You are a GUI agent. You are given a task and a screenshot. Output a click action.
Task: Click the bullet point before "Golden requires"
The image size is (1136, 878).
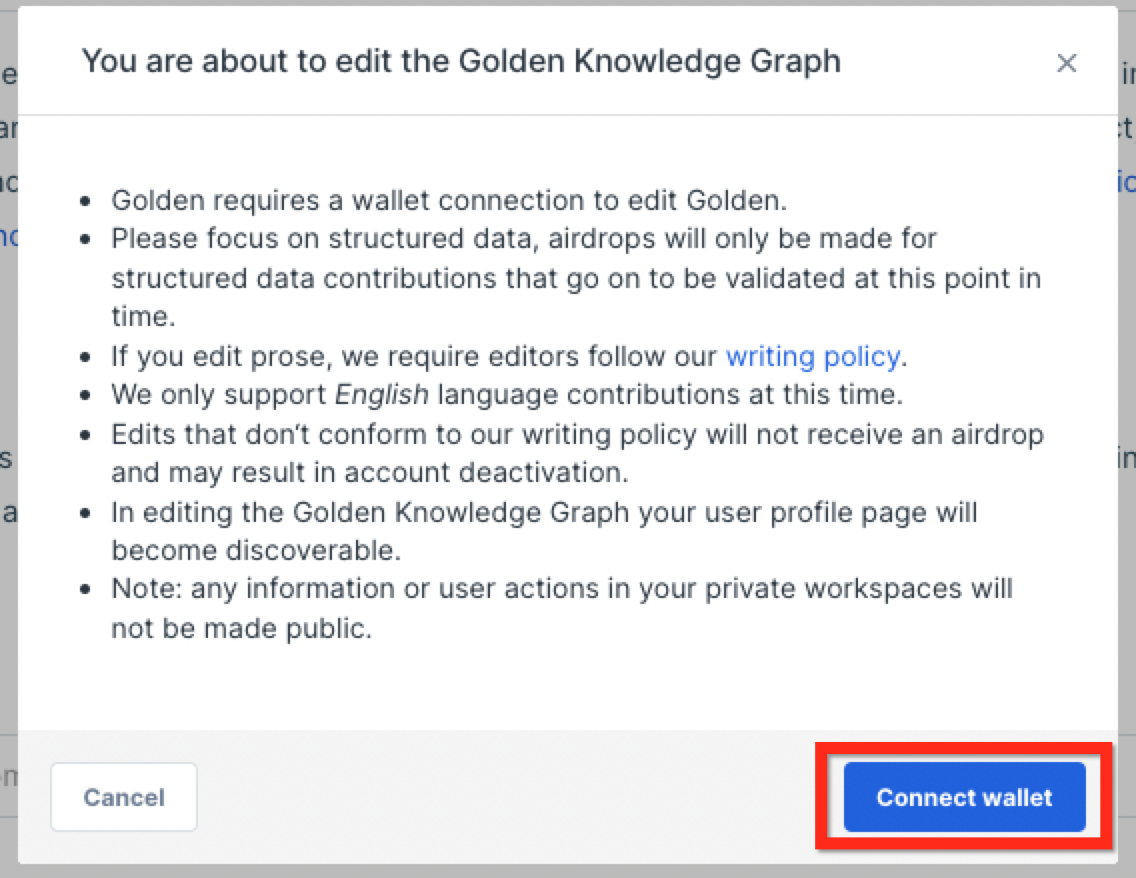click(88, 201)
